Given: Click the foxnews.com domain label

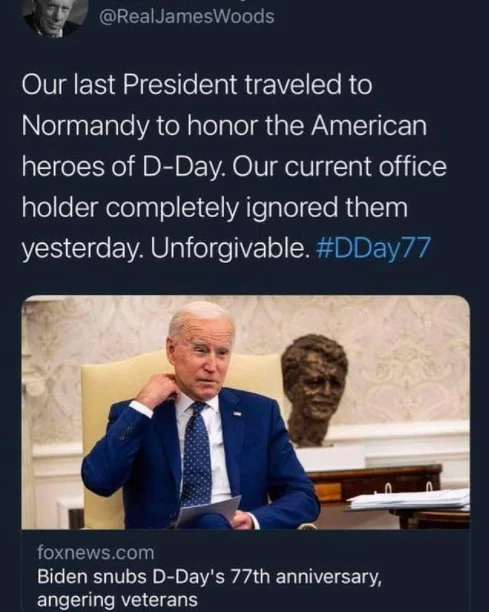Looking at the screenshot, I should coord(96,553).
